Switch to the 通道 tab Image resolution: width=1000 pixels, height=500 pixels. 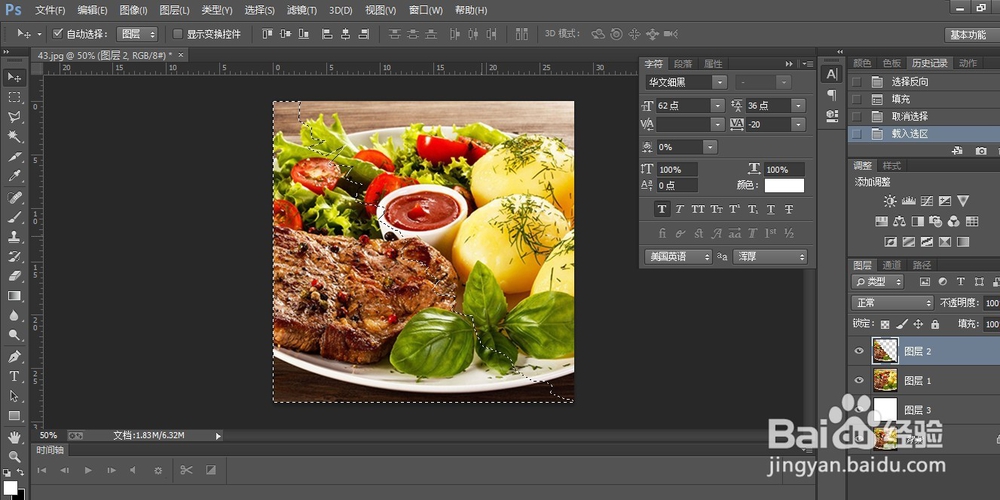pos(892,265)
